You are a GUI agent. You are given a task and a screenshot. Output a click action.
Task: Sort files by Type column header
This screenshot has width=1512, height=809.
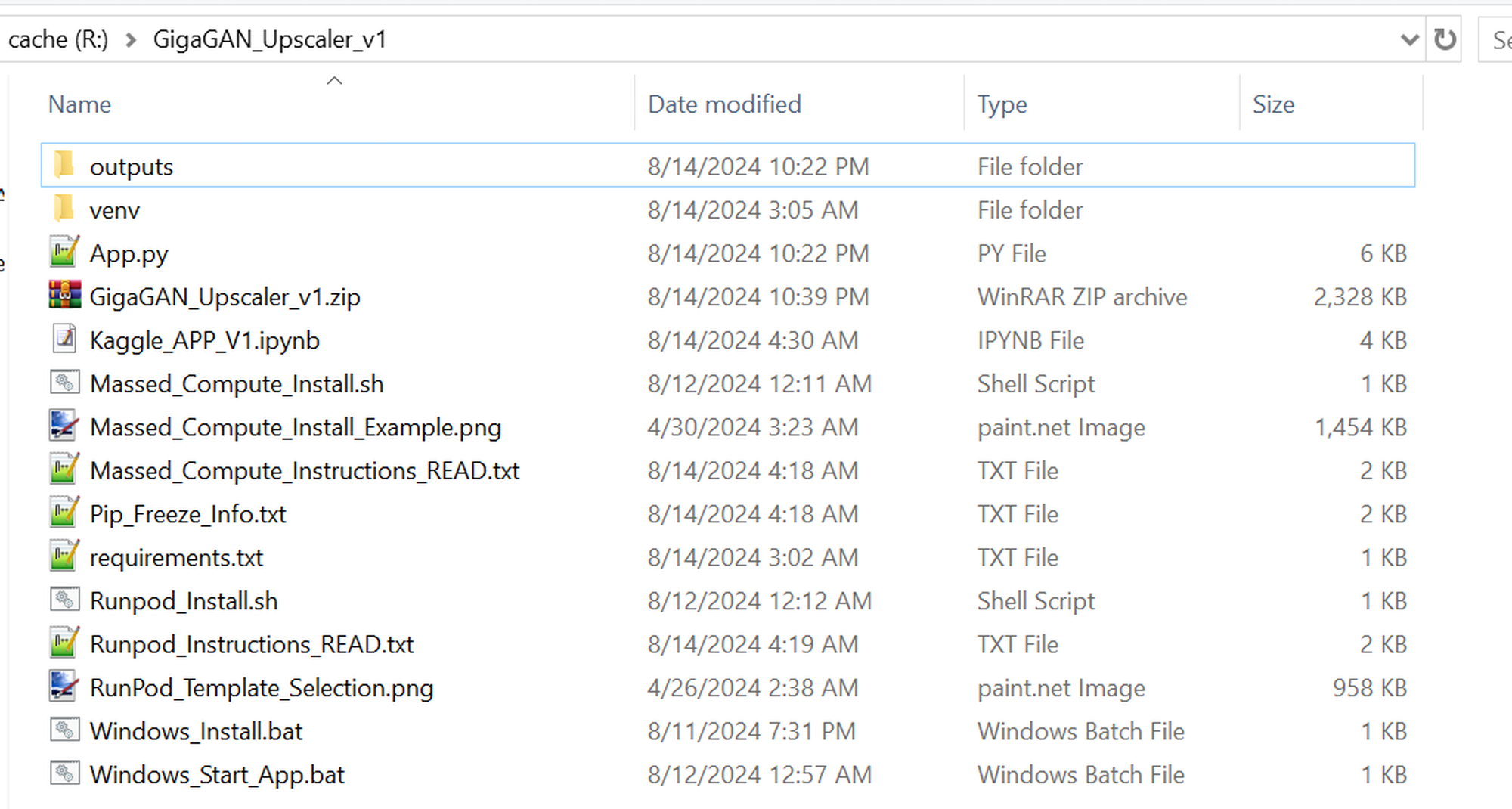[x=1002, y=104]
